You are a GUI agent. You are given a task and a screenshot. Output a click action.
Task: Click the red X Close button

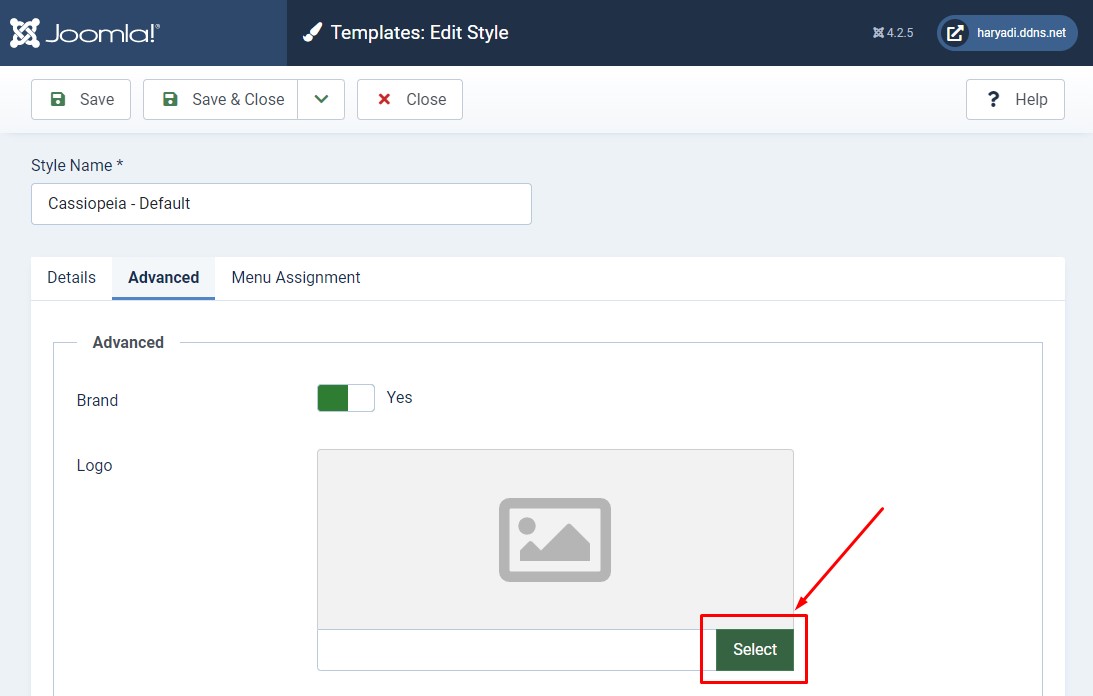click(410, 99)
